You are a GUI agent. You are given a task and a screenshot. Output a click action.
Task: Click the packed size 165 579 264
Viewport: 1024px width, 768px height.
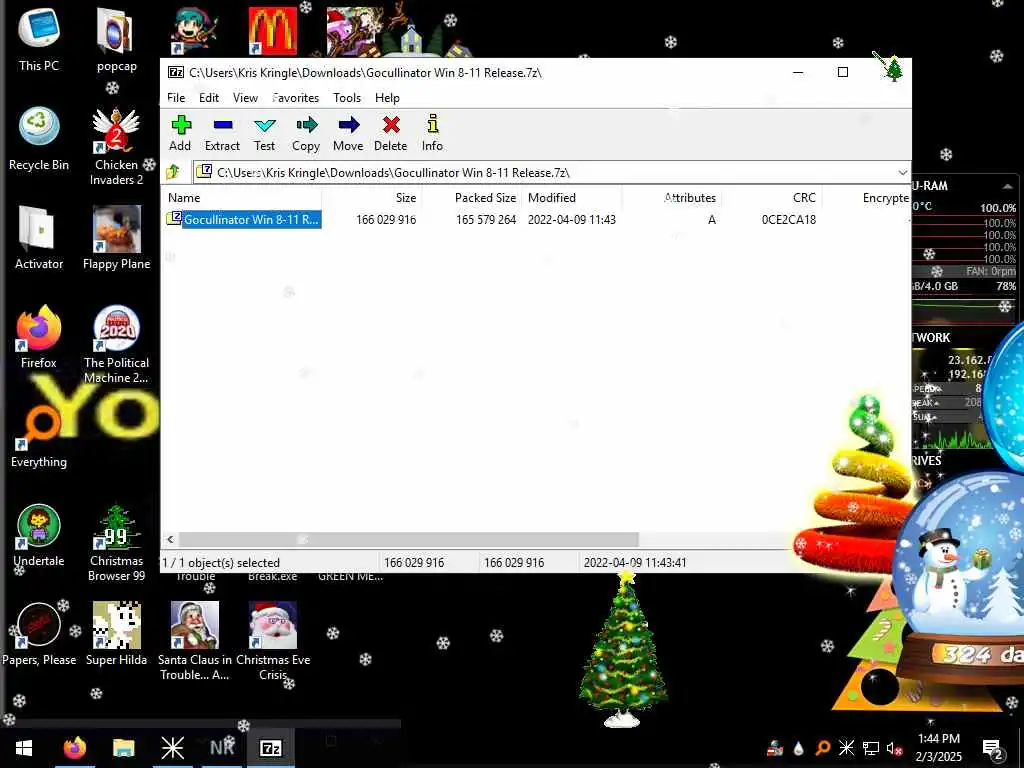pyautogui.click(x=486, y=220)
